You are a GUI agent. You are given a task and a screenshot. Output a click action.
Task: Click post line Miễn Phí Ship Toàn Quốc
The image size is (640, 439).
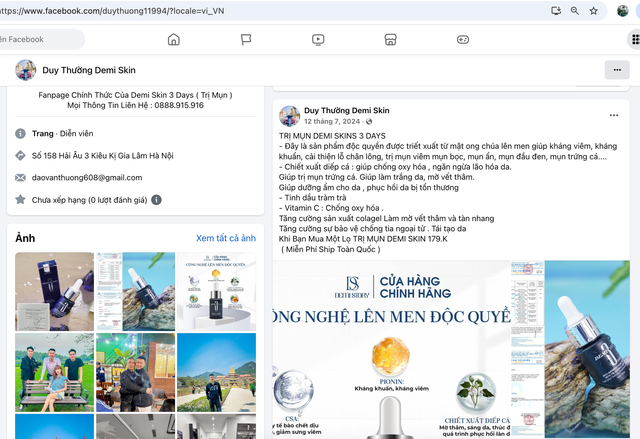tap(331, 249)
